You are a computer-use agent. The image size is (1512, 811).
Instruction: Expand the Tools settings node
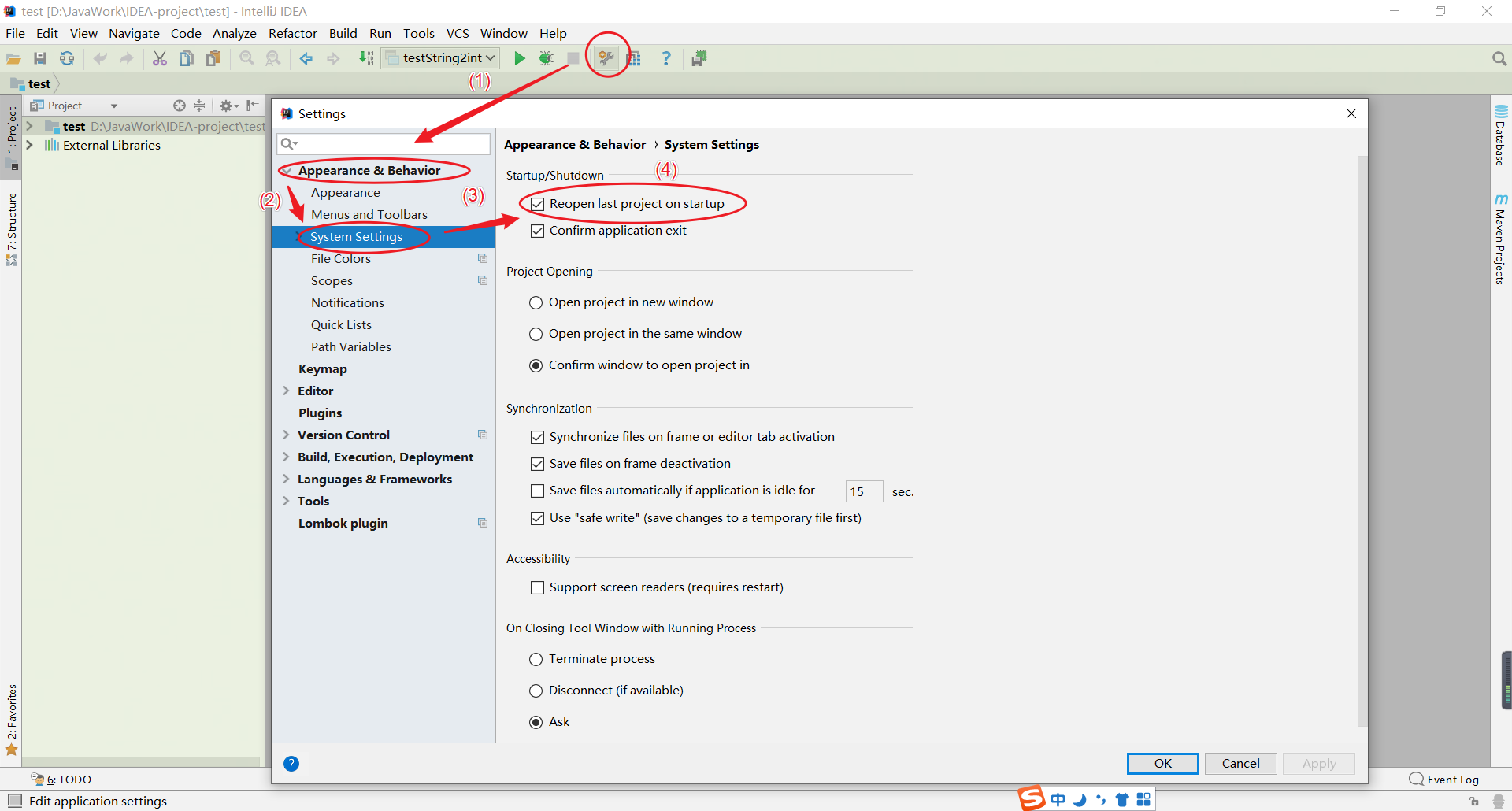[286, 501]
